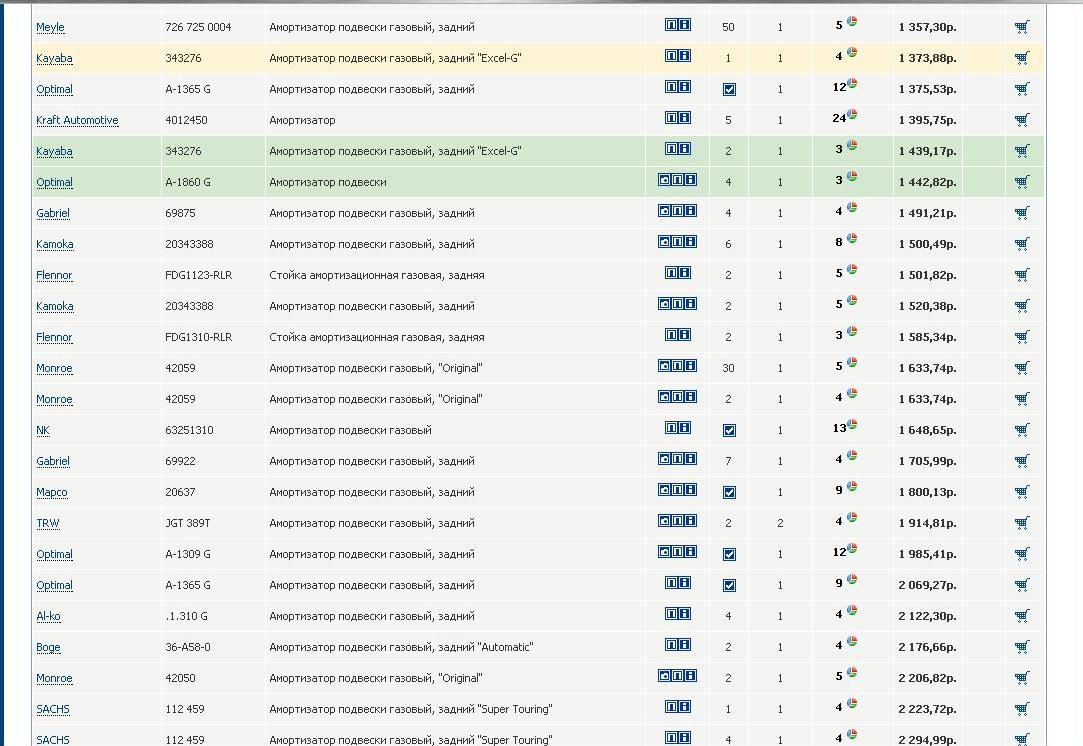Click info icon in TRW JGT 389T row

(x=690, y=522)
